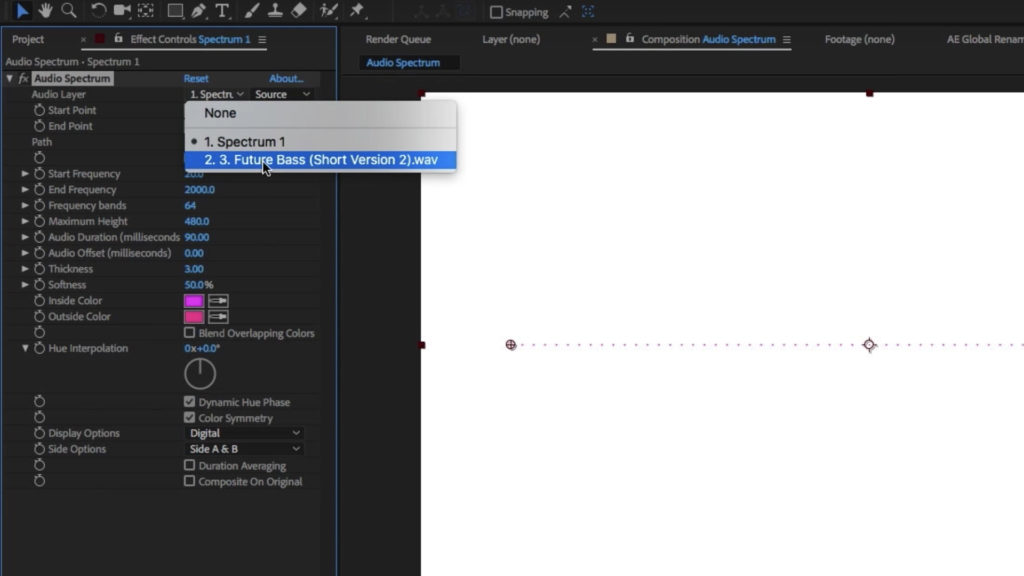Switch to the Render Queue tab
The width and height of the screenshot is (1024, 576).
398,39
